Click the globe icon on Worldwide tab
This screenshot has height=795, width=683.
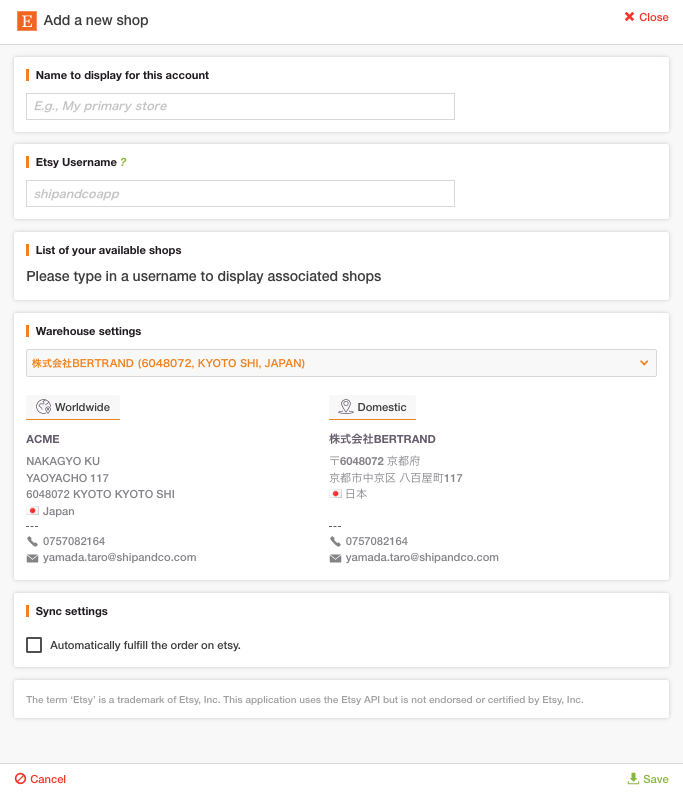44,407
